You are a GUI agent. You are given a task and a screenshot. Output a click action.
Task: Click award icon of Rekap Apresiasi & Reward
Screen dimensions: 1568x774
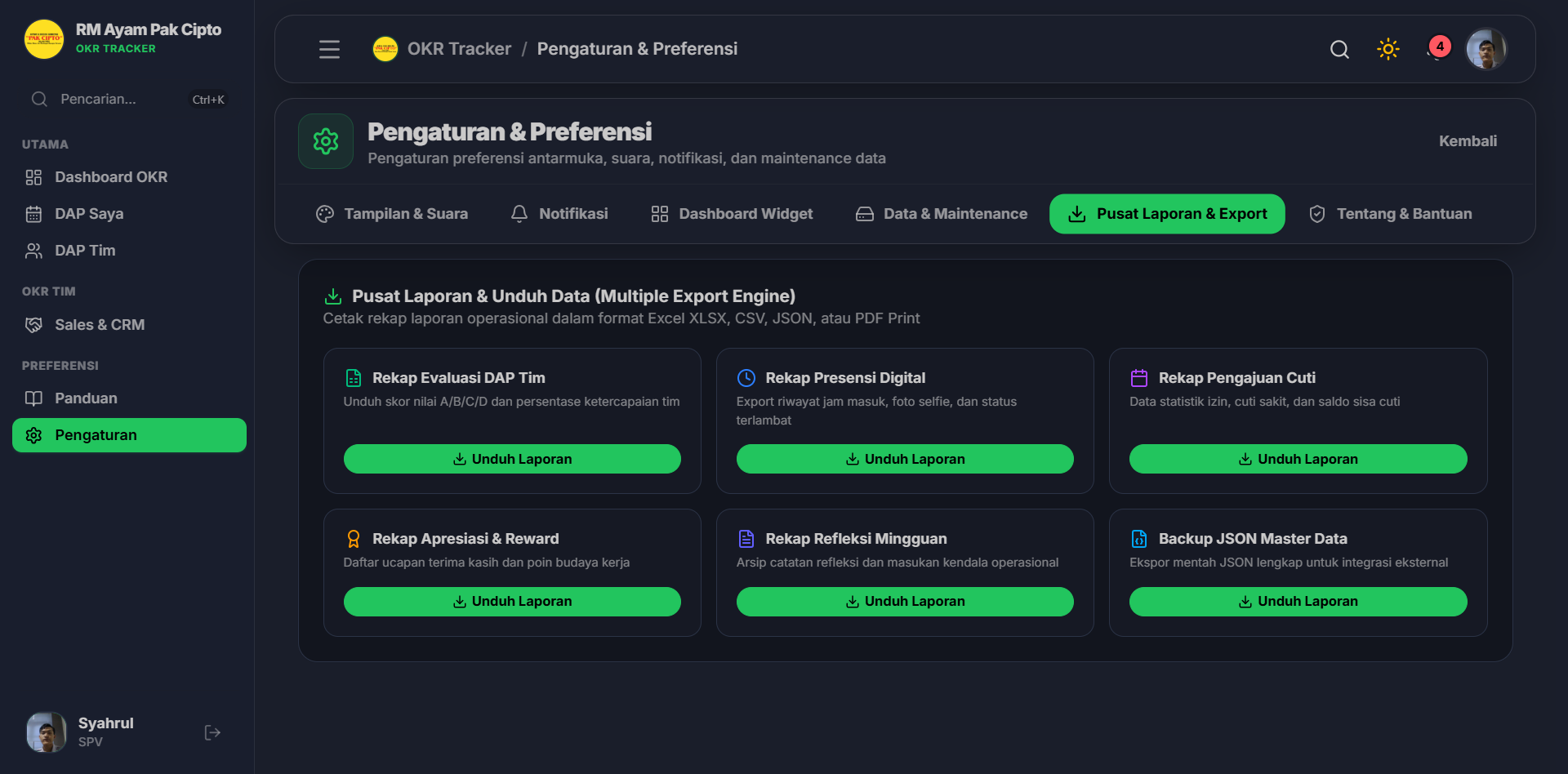pyautogui.click(x=354, y=539)
